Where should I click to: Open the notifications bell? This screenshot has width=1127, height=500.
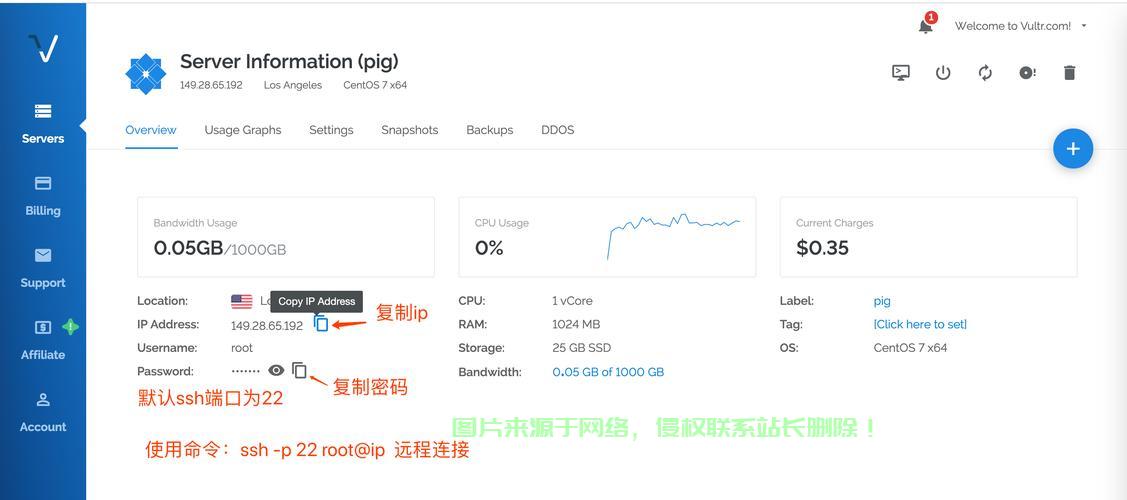pyautogui.click(x=926, y=25)
